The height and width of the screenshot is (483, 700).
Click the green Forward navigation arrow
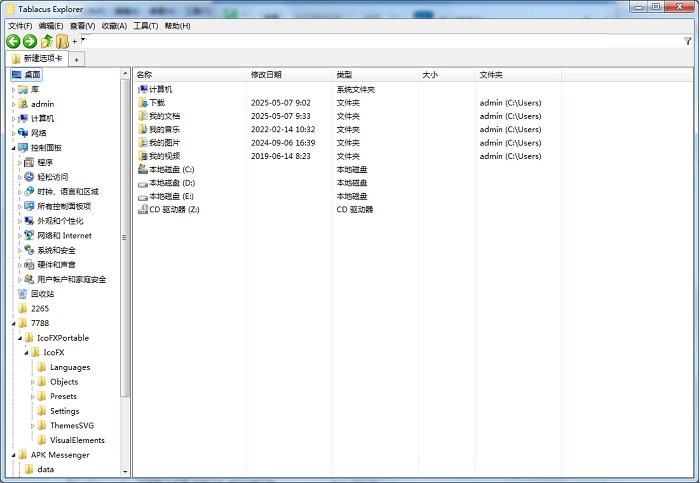pos(30,41)
